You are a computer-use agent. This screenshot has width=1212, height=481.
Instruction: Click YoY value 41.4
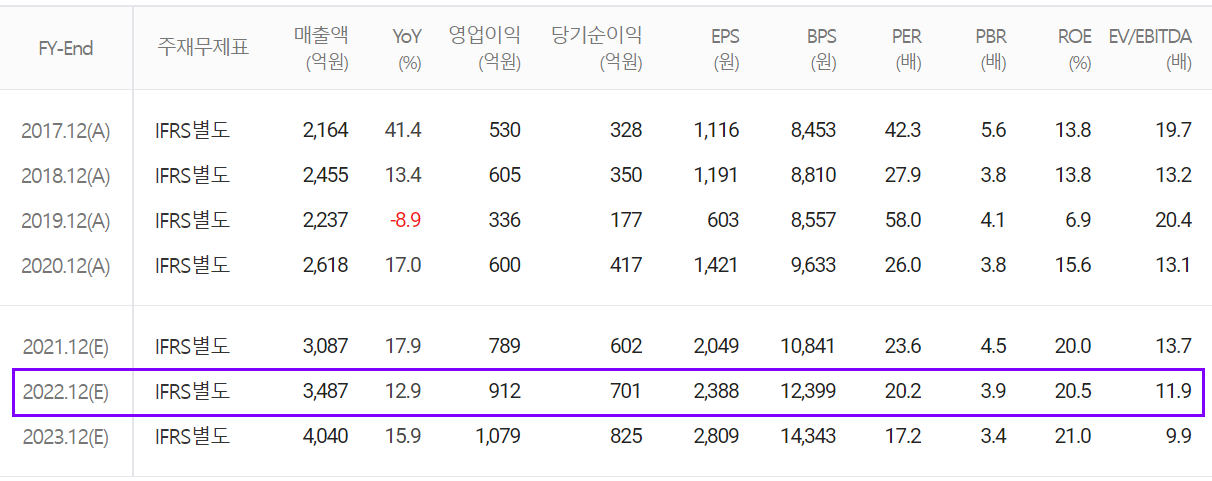click(403, 130)
